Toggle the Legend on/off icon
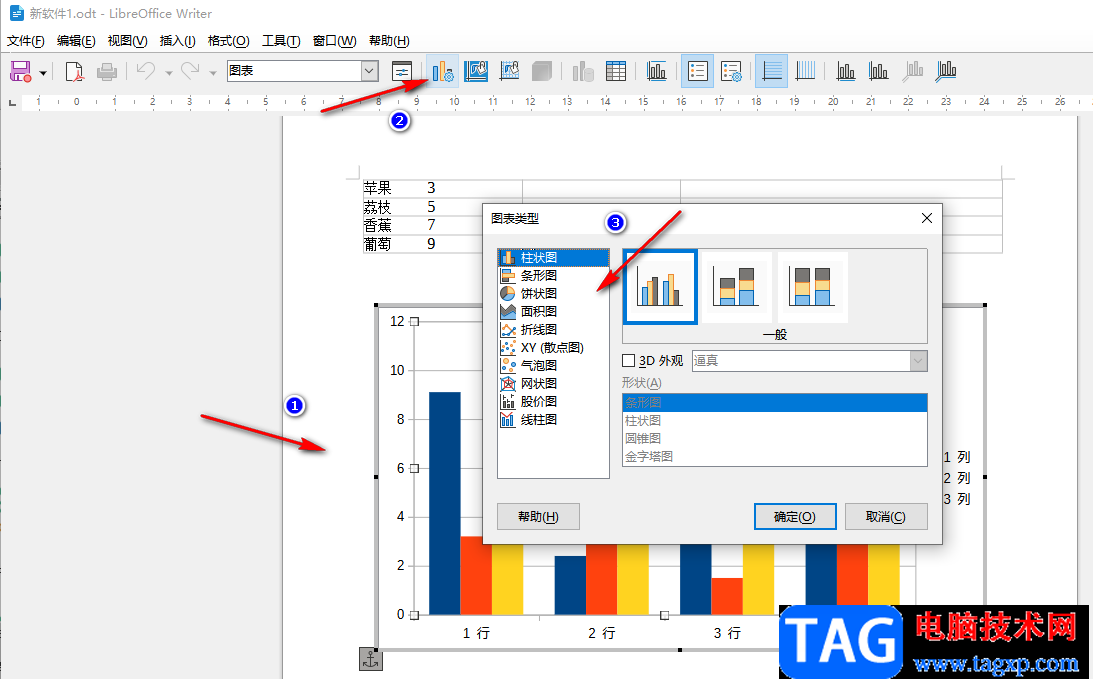Viewport: 1093px width, 679px height. (x=697, y=71)
